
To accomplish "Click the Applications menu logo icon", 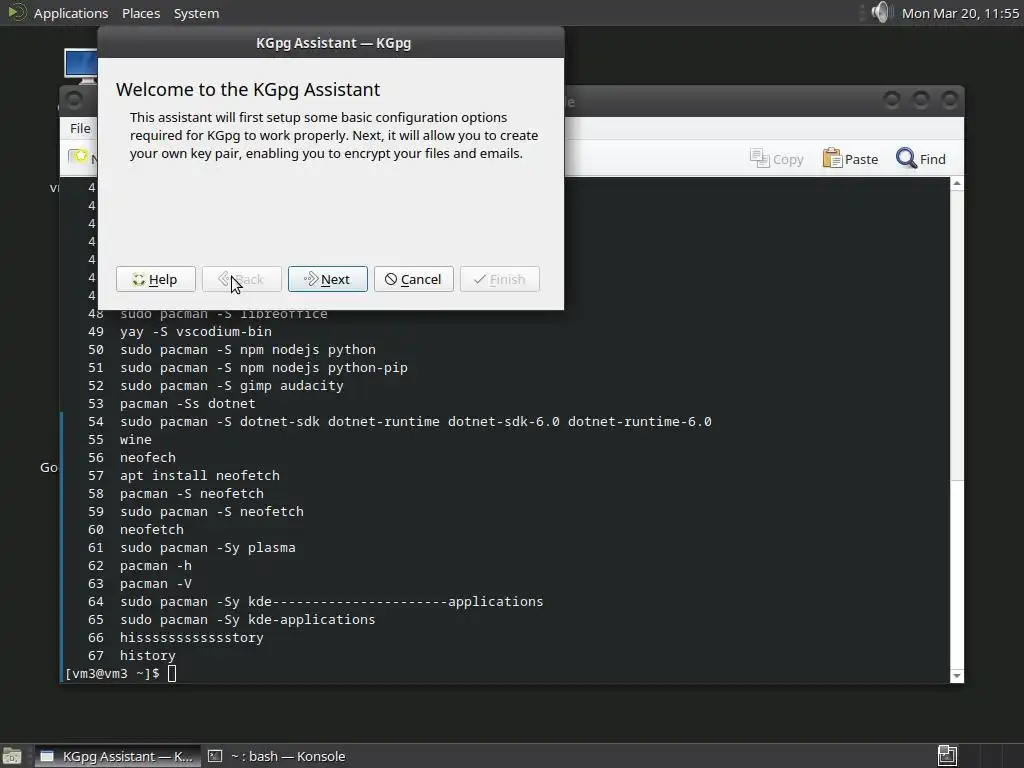I will (16, 12).
